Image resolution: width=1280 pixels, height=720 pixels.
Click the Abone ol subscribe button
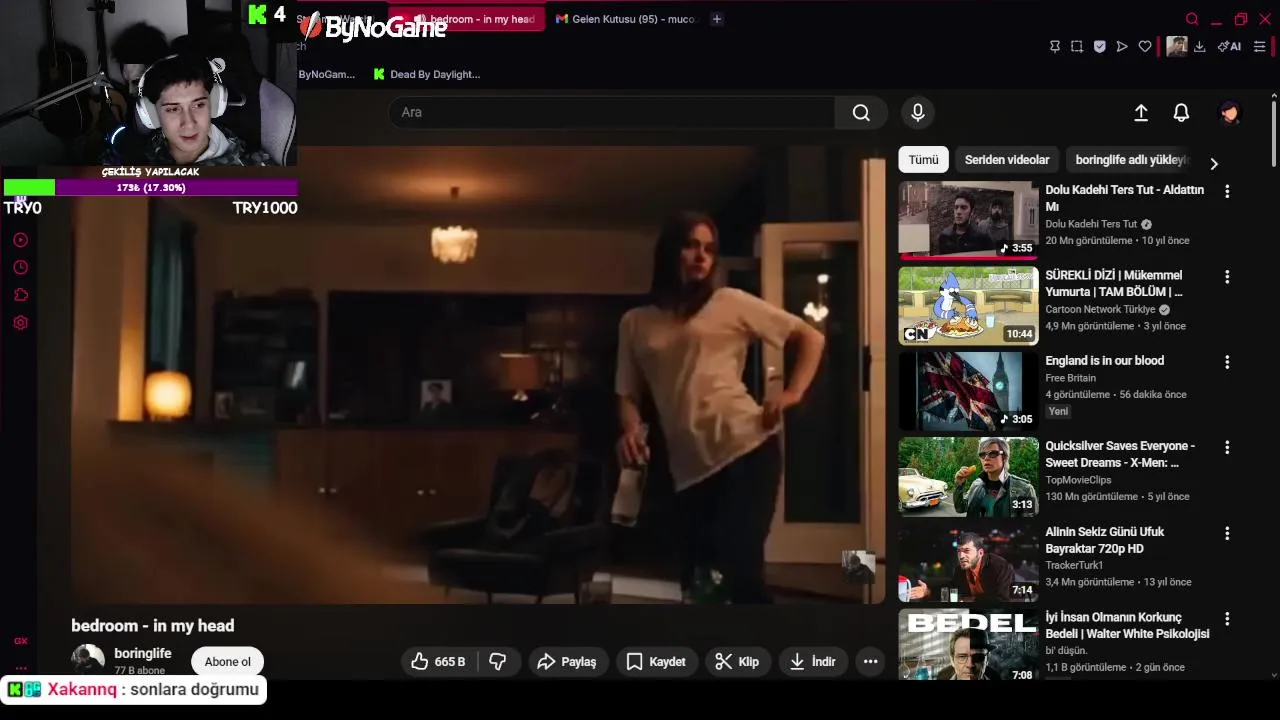228,662
